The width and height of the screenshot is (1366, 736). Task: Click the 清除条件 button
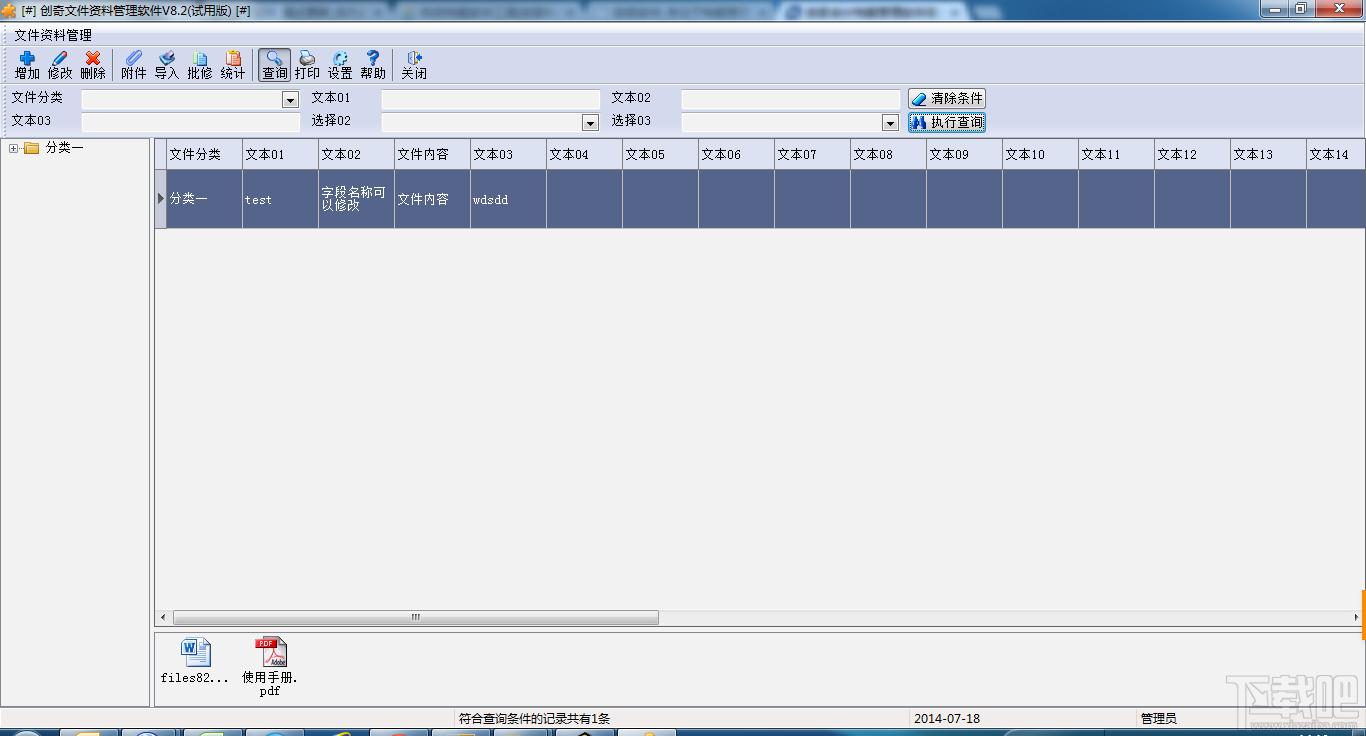coord(947,99)
